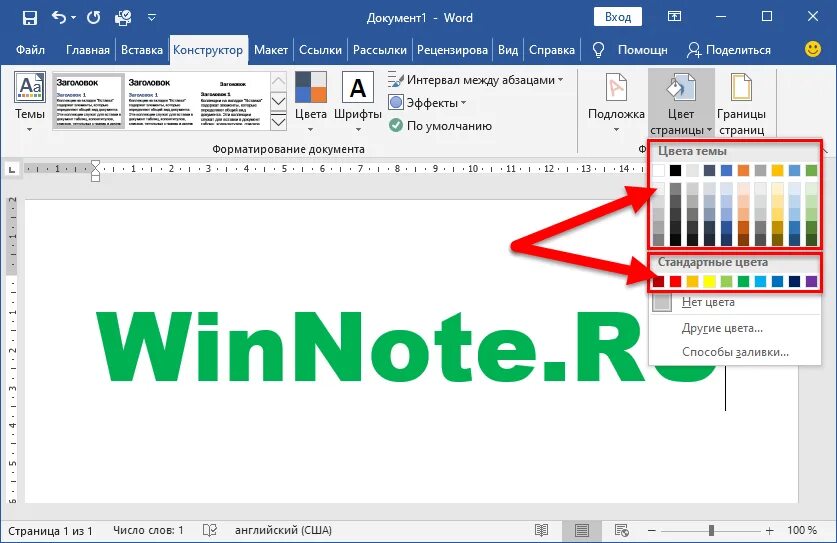This screenshot has width=837, height=543.
Task: Open the Undo history dropdown arrow
Action: 74,18
